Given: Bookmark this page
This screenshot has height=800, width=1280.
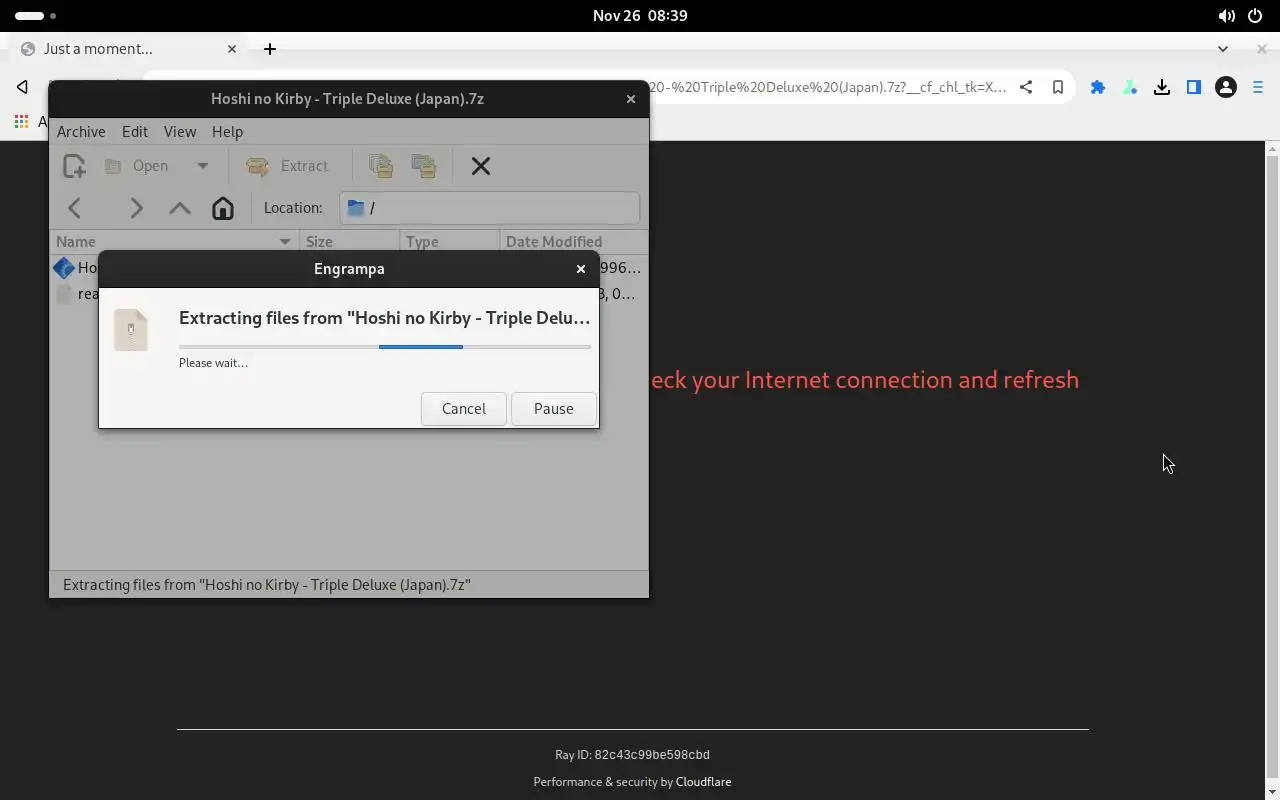Looking at the screenshot, I should [1058, 87].
